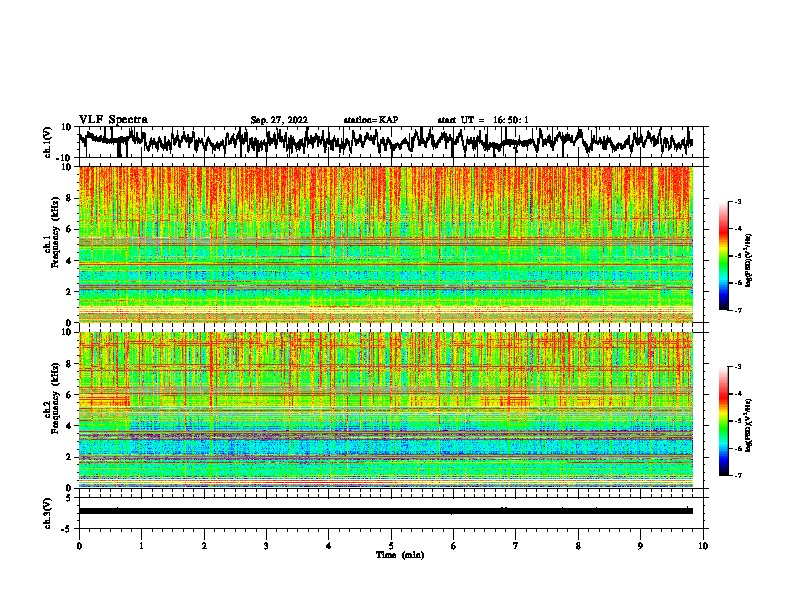Click the "station=KAP" header label
Screen dimensions: 792x612
pyautogui.click(x=371, y=120)
